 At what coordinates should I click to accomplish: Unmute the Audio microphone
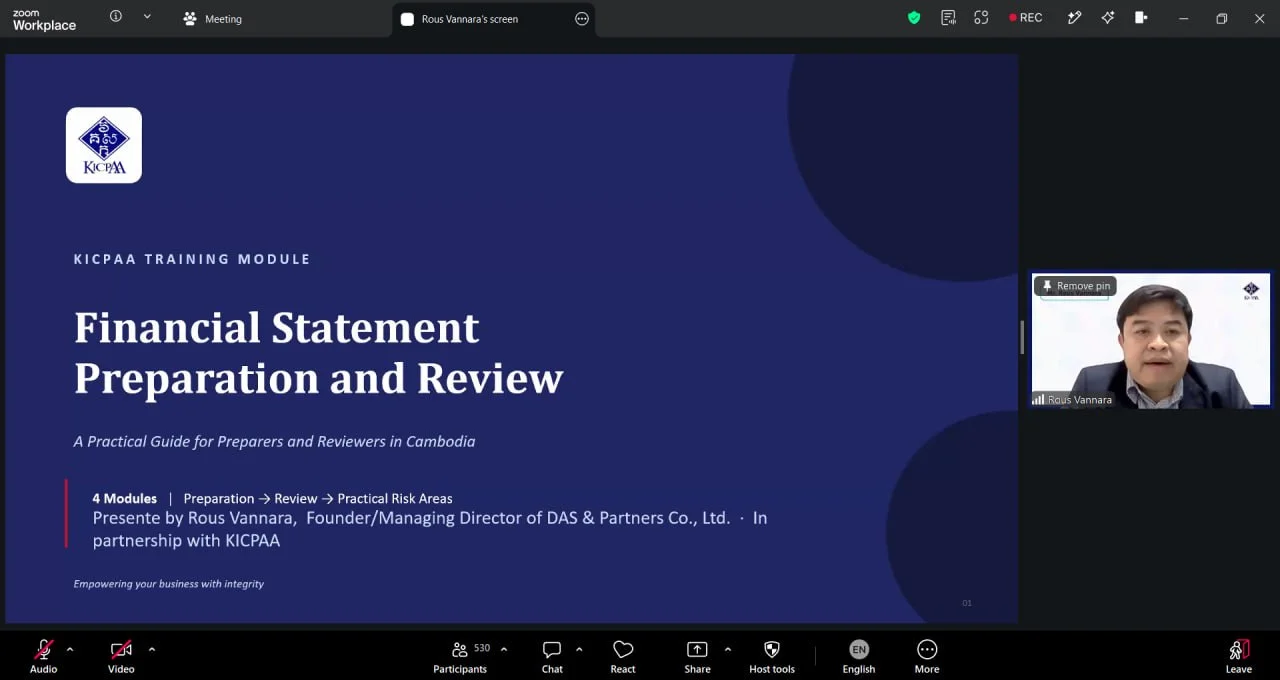[x=43, y=656]
